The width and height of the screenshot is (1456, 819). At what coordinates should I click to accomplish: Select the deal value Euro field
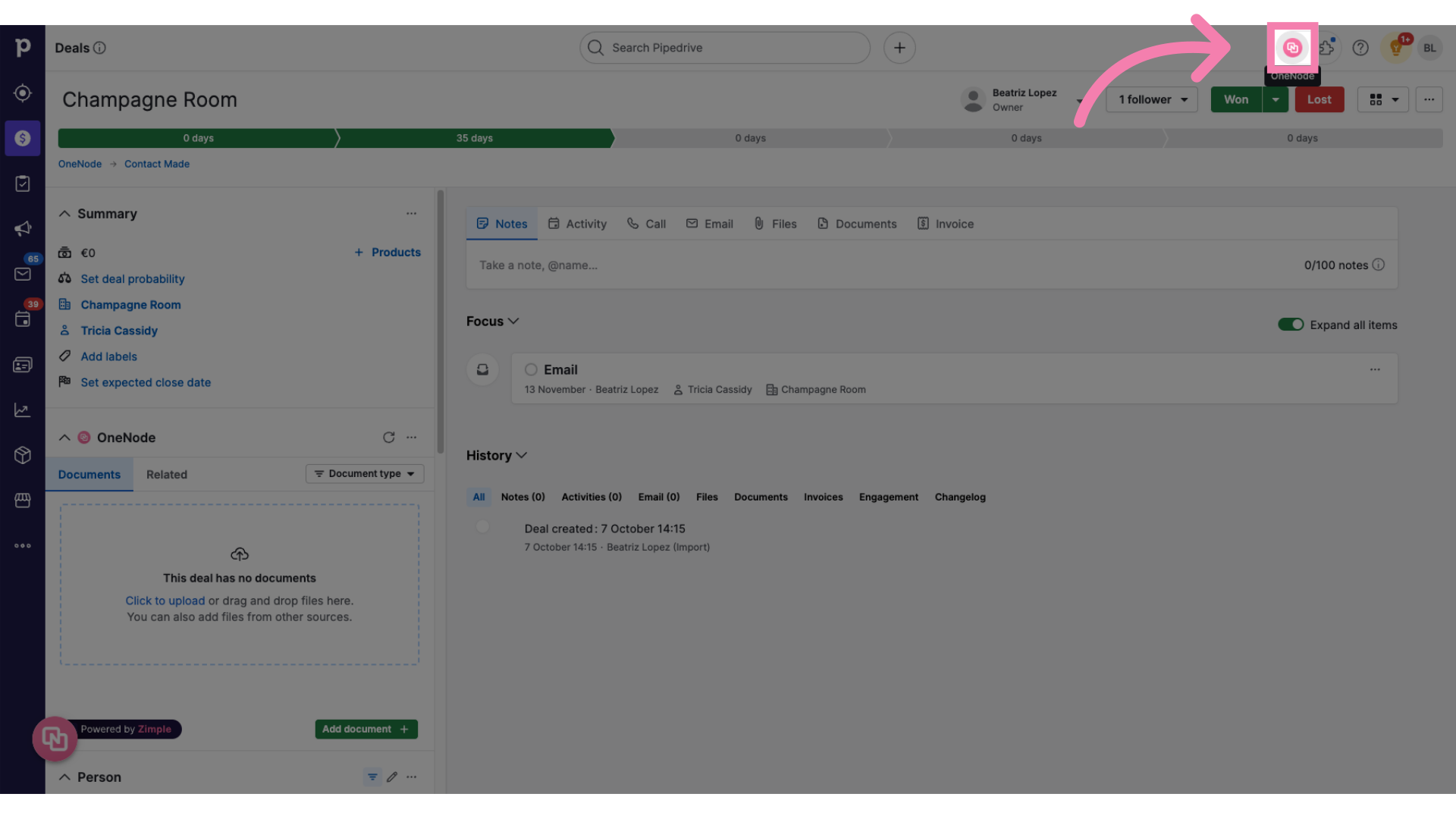pyautogui.click(x=89, y=252)
